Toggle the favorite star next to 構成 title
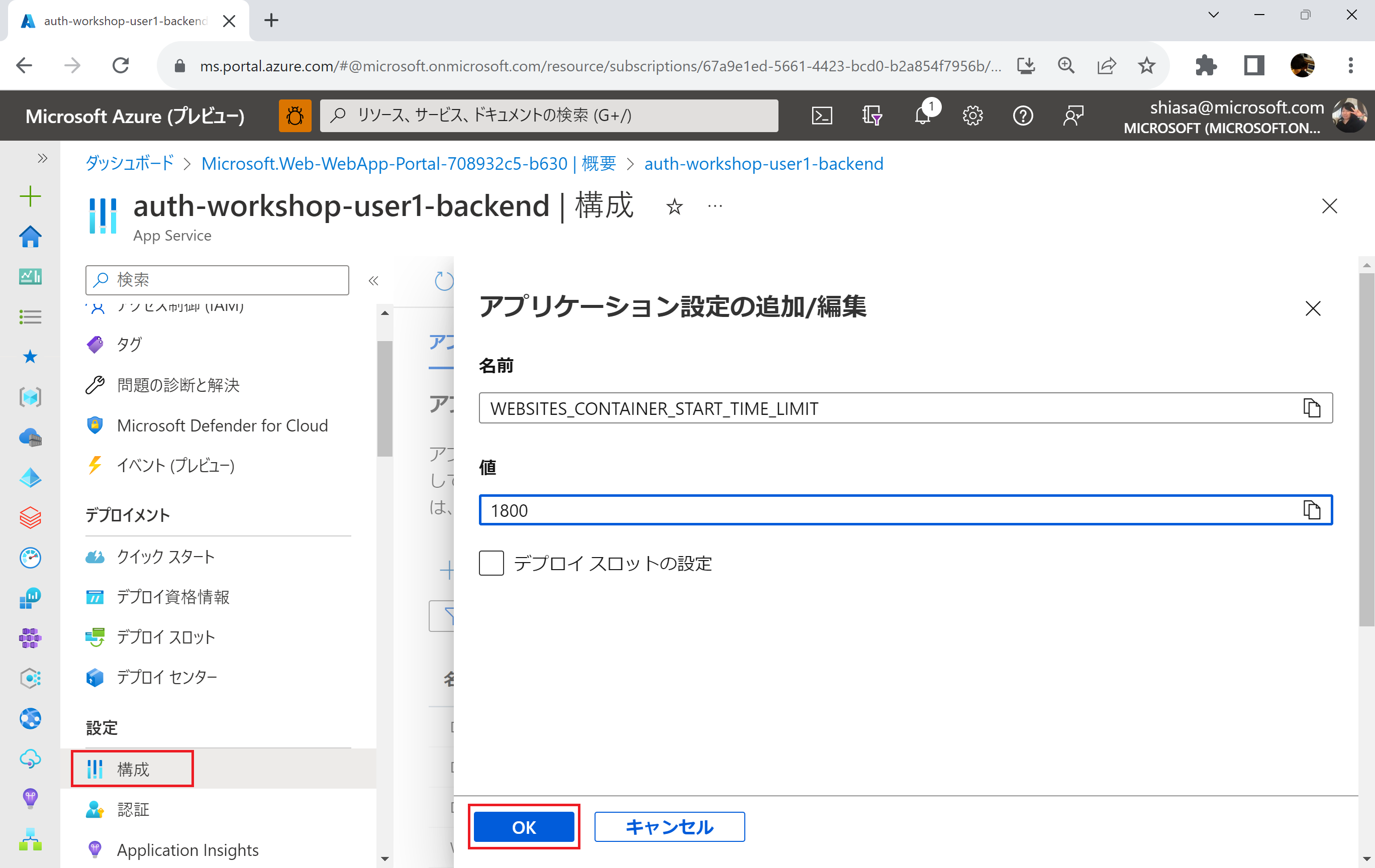The width and height of the screenshot is (1375, 868). click(674, 206)
